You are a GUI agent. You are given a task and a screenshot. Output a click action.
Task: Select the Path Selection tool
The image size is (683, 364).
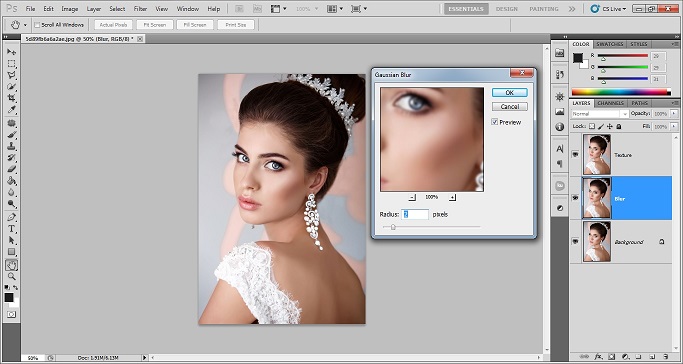coord(11,240)
